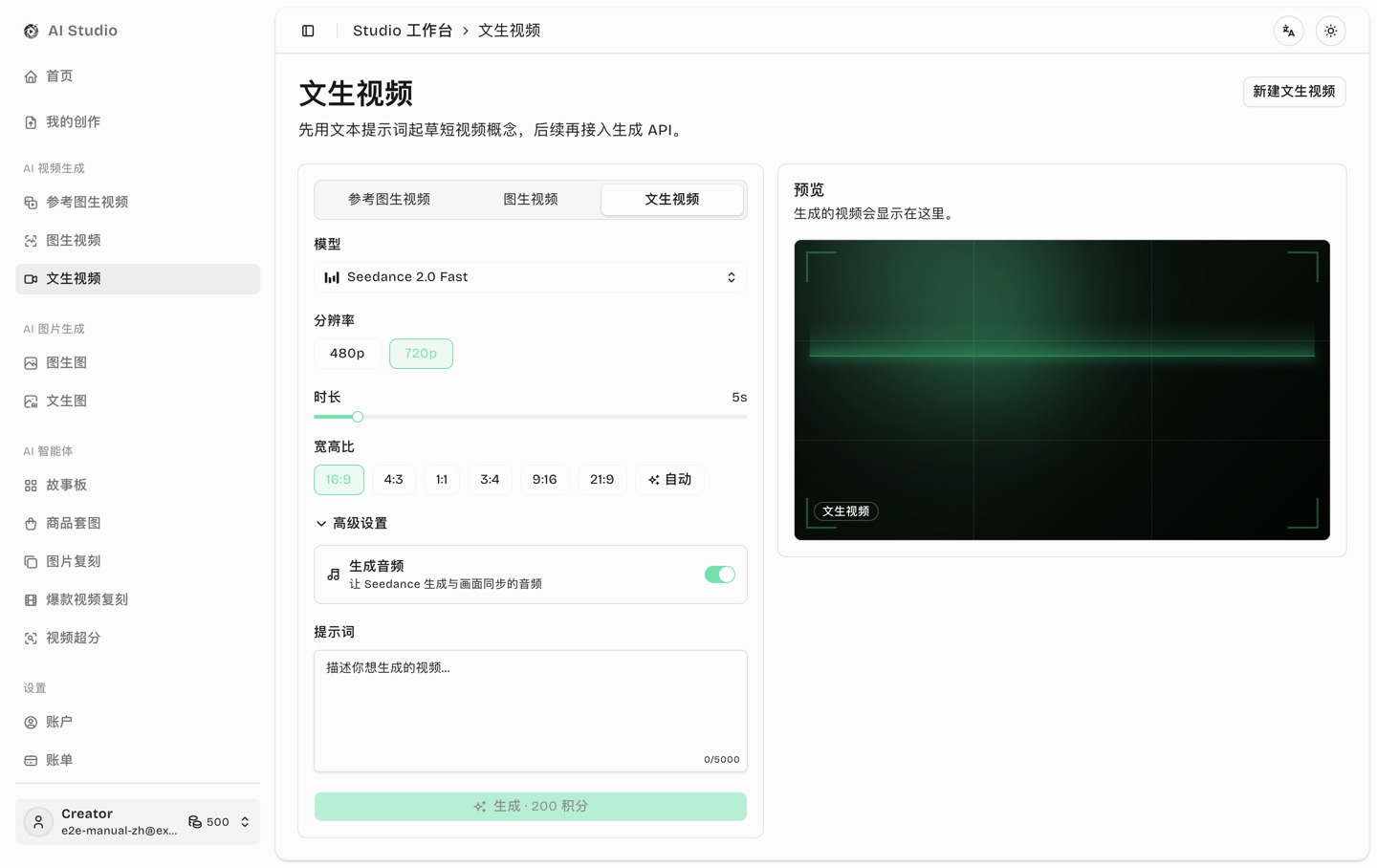The width and height of the screenshot is (1377, 868).
Task: Choose 自动 aspect ratio
Action: click(x=669, y=480)
